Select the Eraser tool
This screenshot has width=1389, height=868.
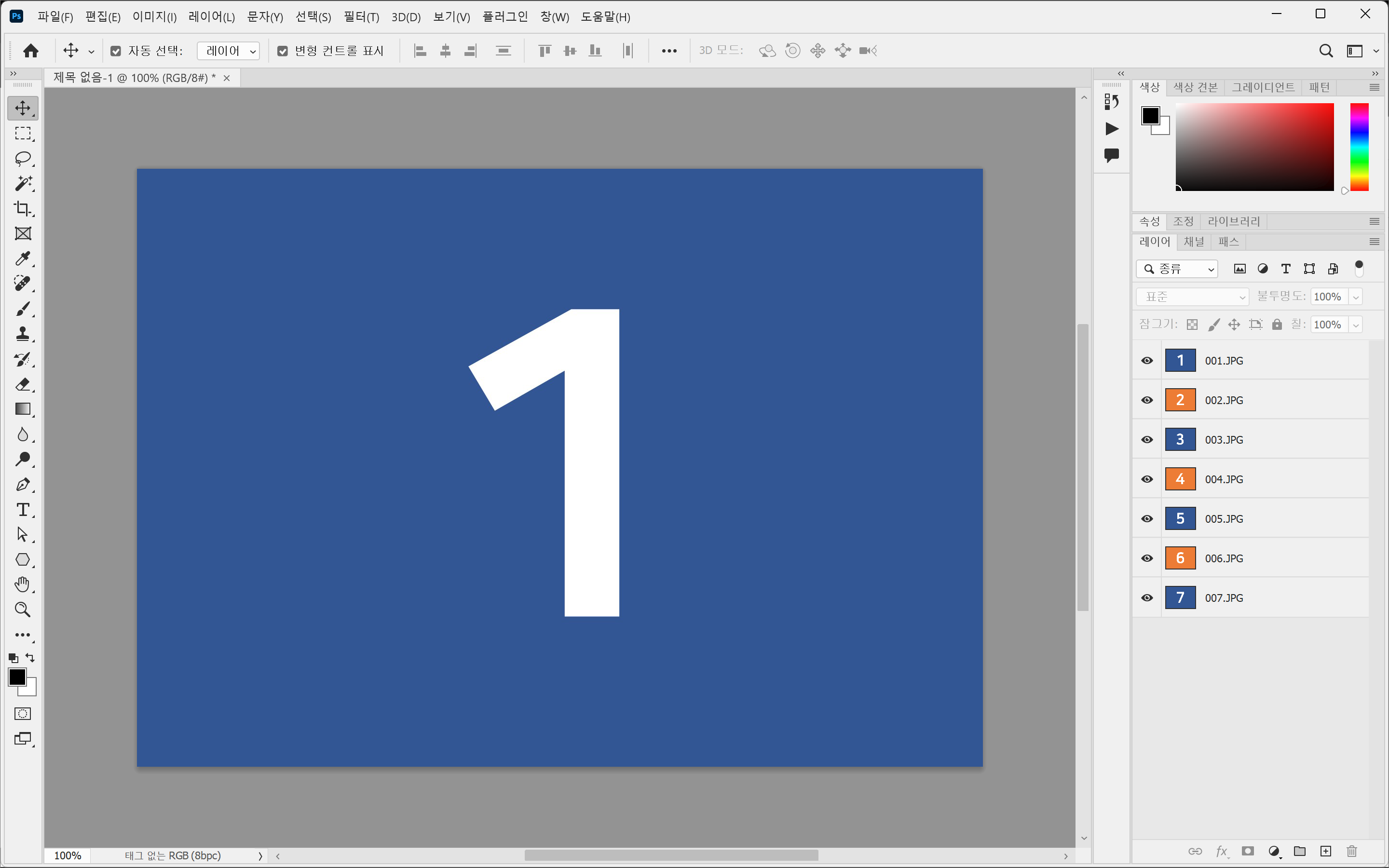click(x=23, y=384)
